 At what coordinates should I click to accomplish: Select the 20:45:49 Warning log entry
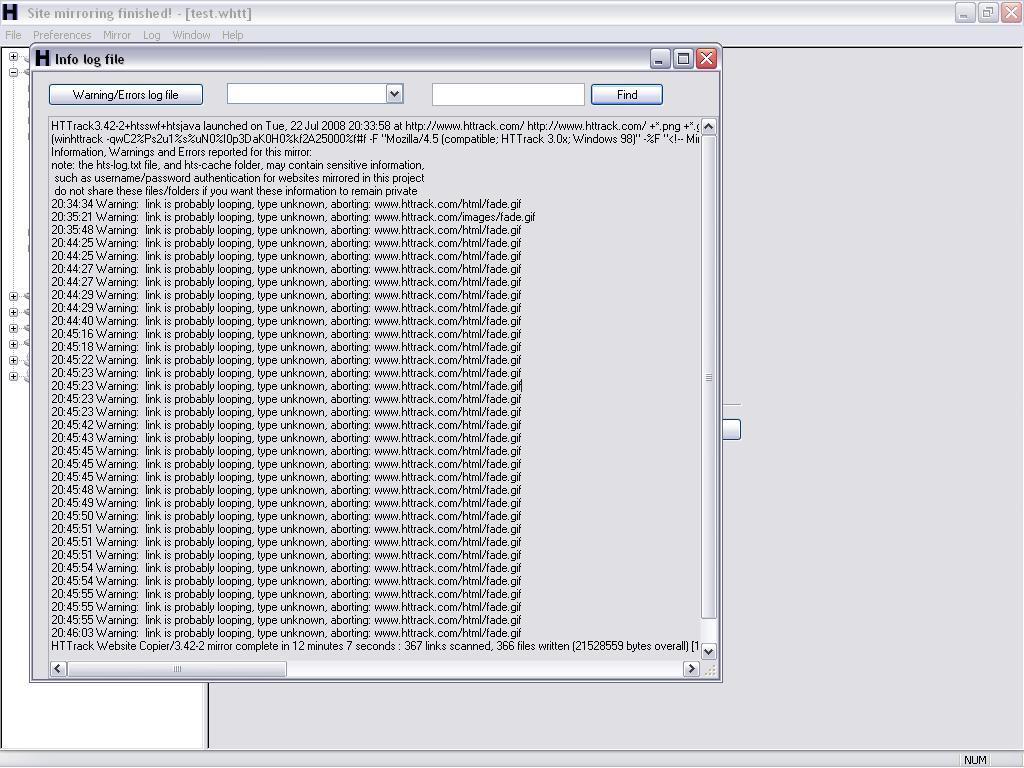click(286, 504)
